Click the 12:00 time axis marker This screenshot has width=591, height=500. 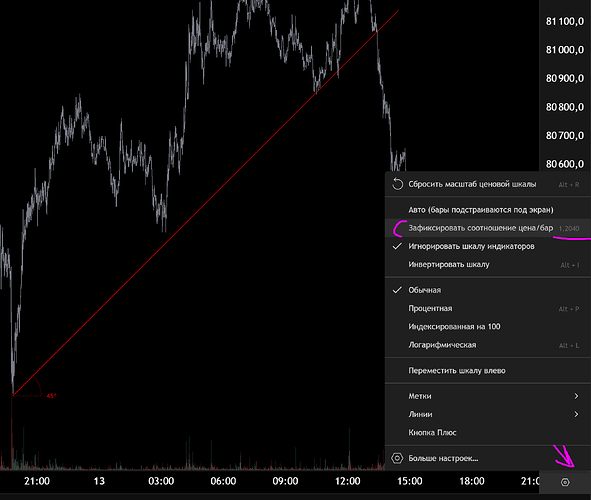click(x=348, y=481)
